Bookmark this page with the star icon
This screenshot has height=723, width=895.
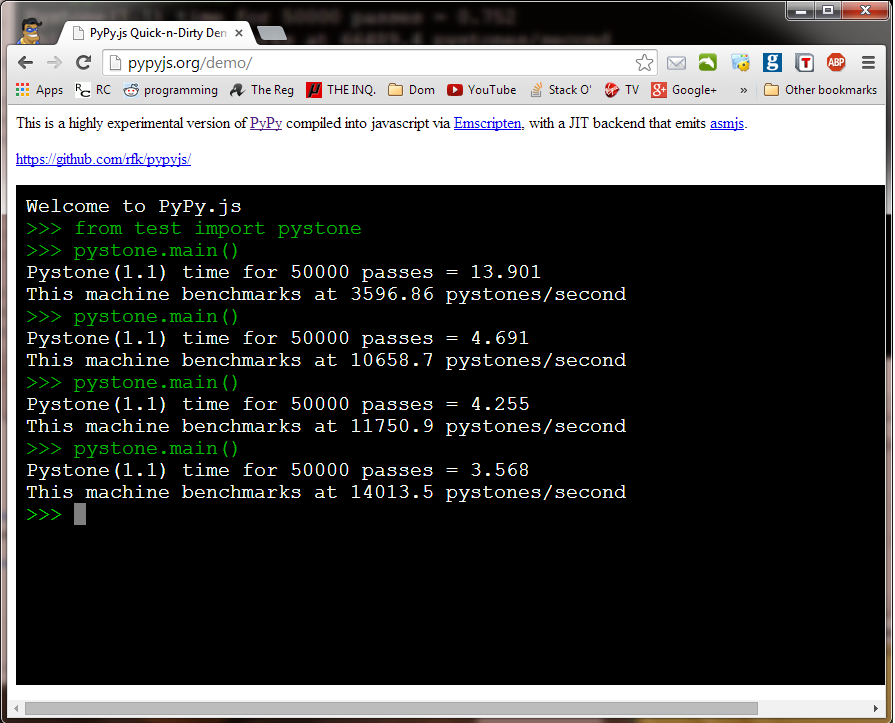644,63
